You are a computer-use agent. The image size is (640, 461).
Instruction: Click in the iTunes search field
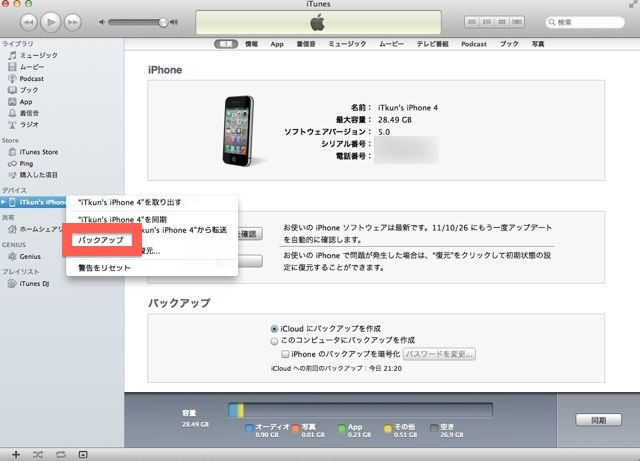click(x=585, y=22)
